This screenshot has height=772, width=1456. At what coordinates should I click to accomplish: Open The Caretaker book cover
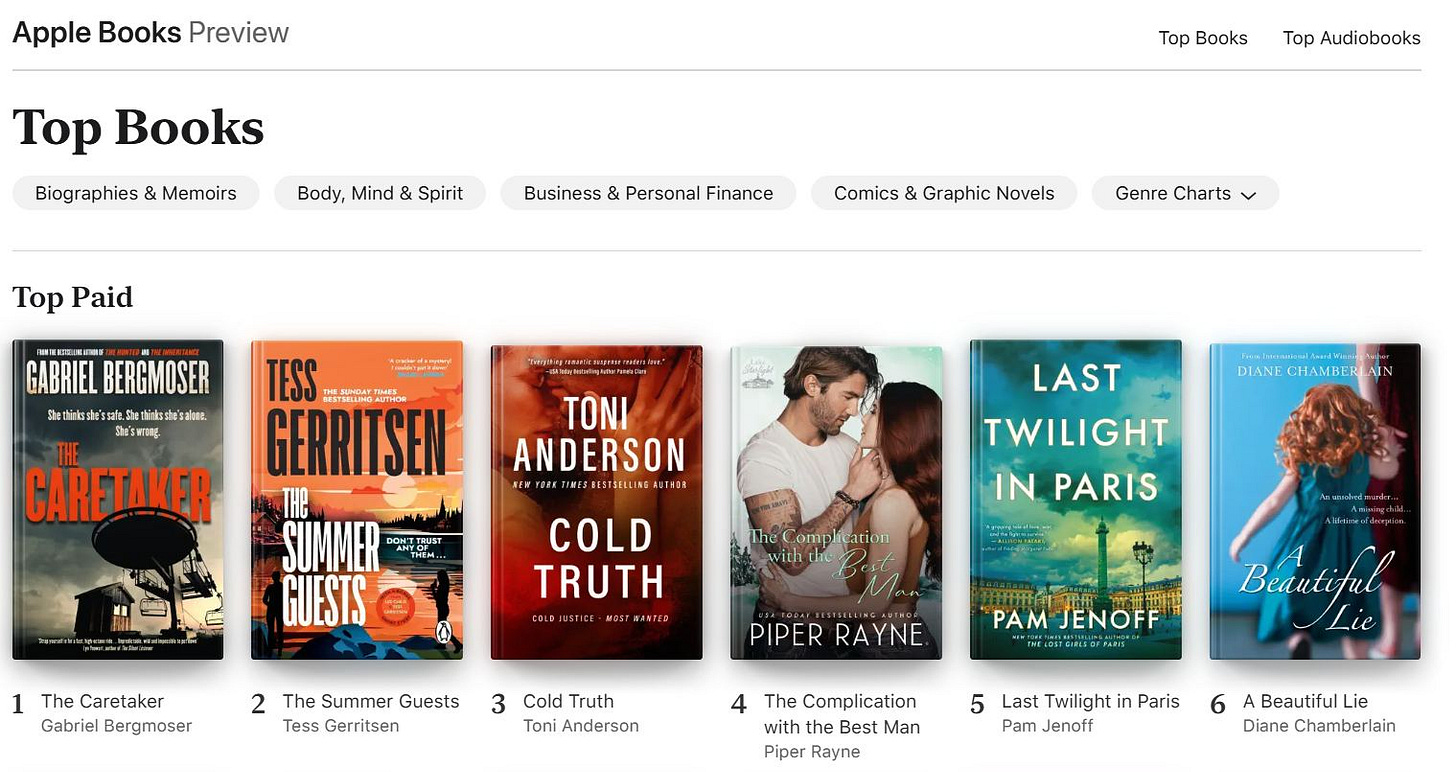[x=118, y=500]
